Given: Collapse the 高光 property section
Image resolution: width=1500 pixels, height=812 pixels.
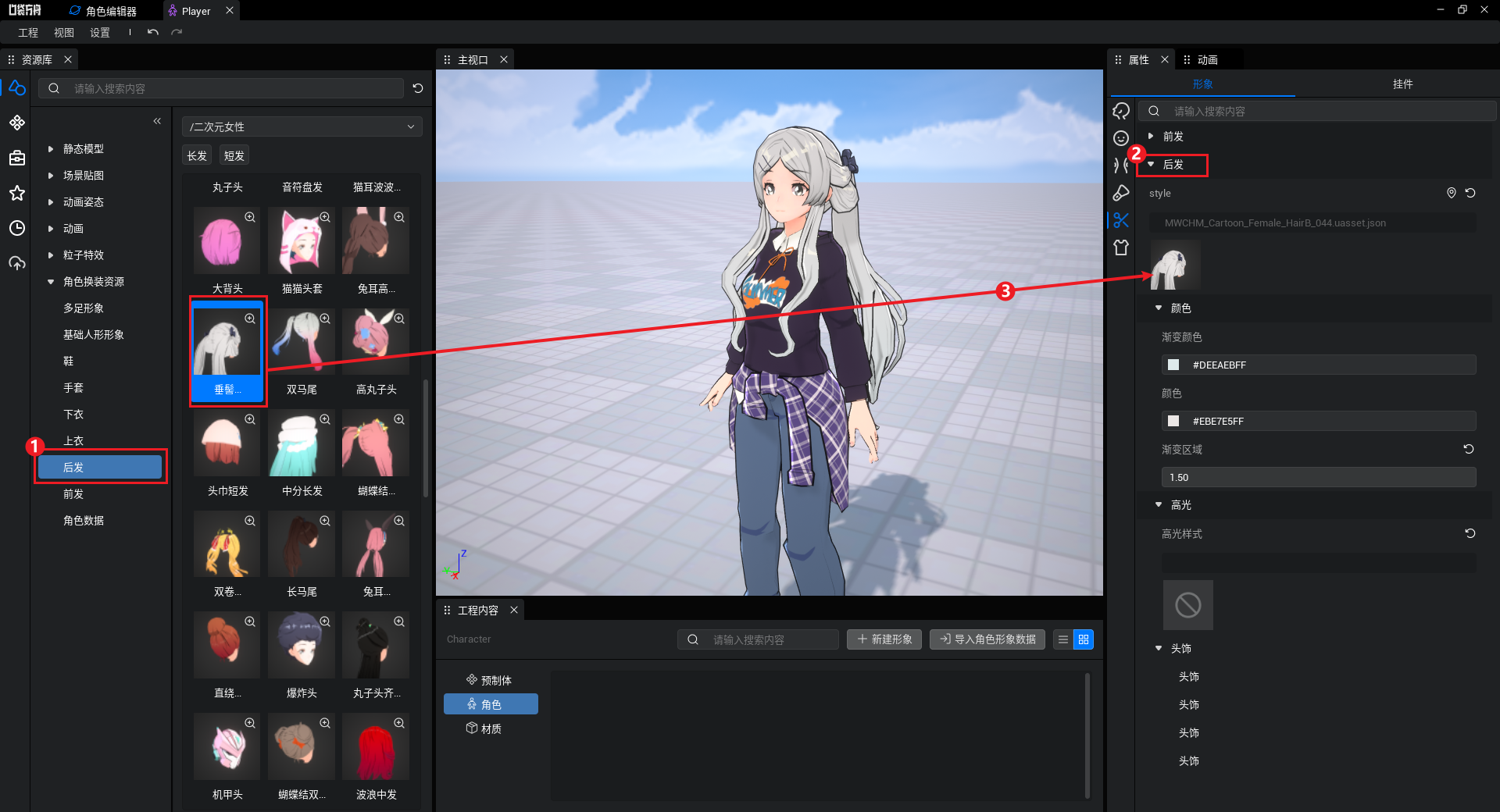Looking at the screenshot, I should point(1159,504).
